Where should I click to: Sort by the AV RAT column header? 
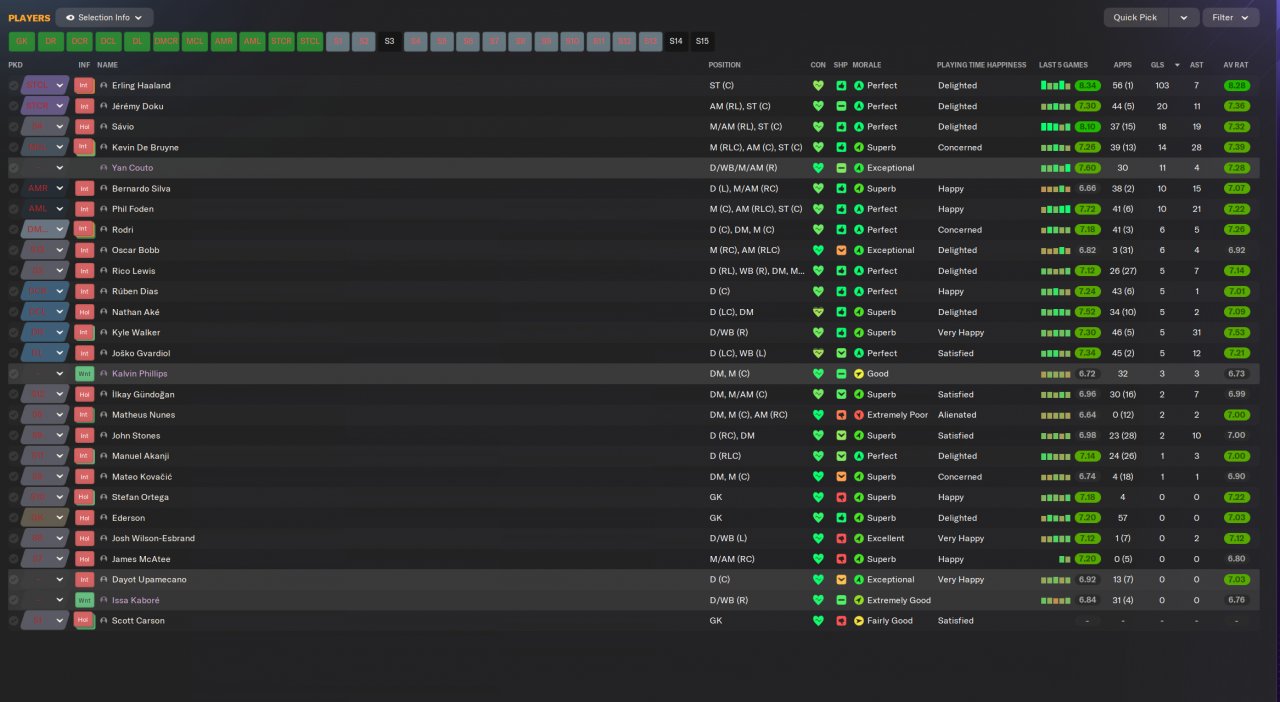[x=1235, y=65]
